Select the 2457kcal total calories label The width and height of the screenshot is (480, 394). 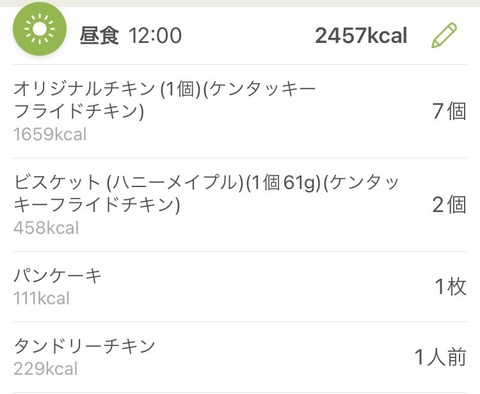[x=361, y=36]
